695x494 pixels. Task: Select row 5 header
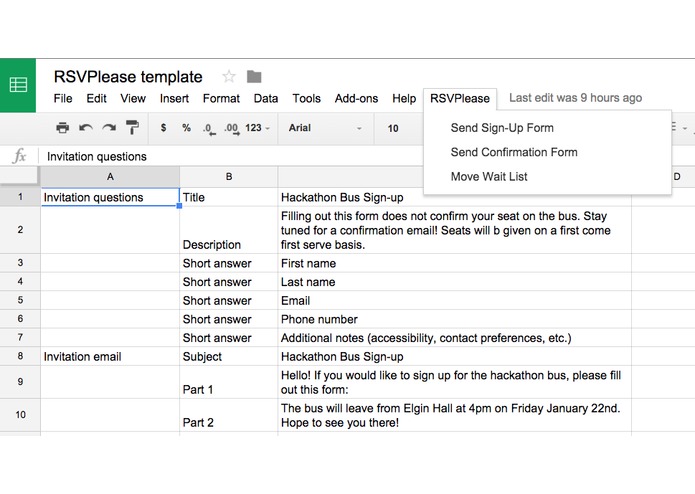tap(20, 300)
